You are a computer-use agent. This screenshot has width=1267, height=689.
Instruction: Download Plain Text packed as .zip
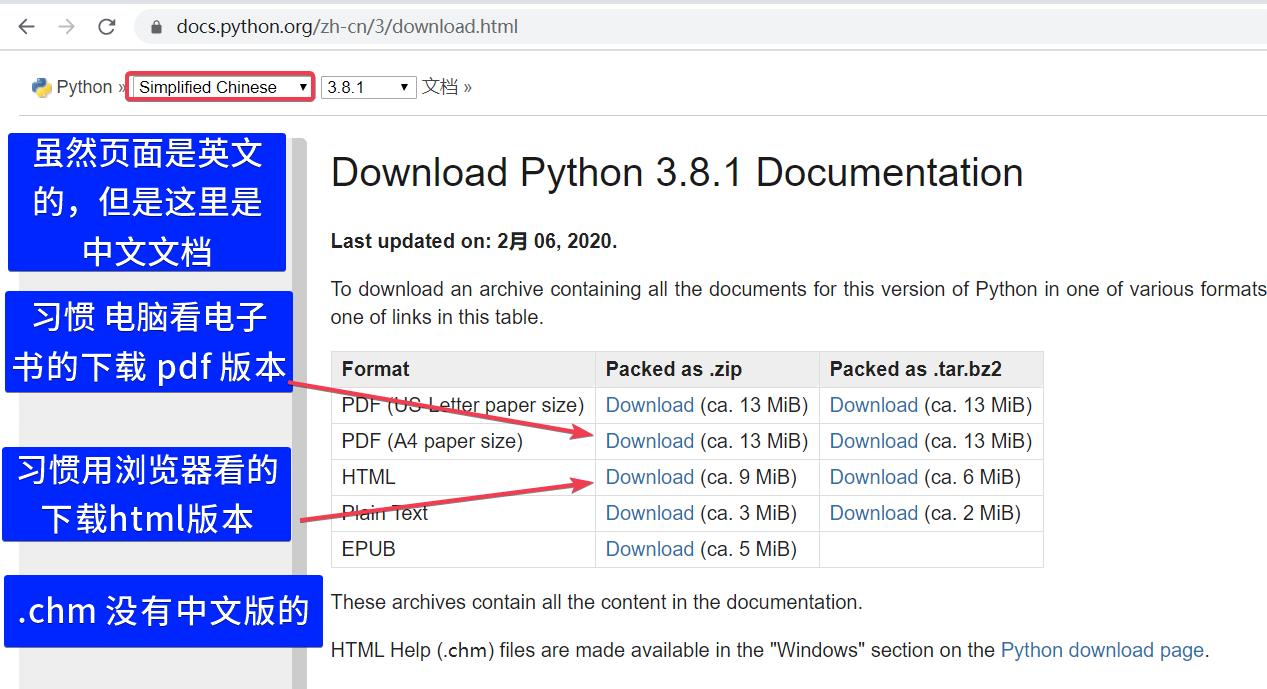pyautogui.click(x=649, y=513)
